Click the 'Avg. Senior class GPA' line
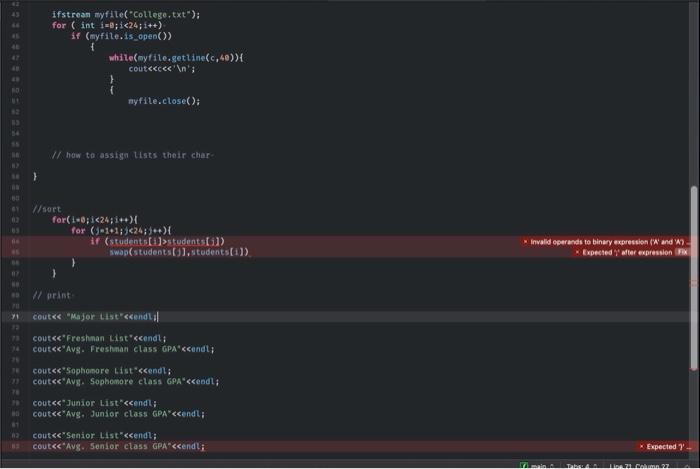 118,446
